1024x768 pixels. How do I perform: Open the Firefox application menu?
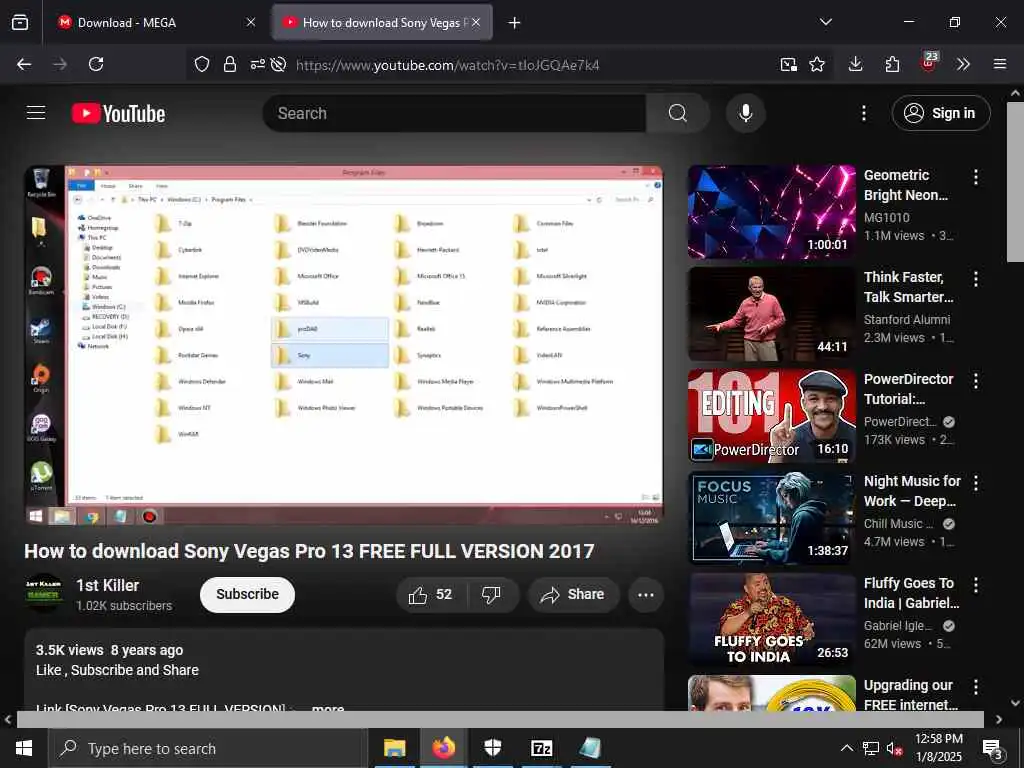tap(1000, 64)
